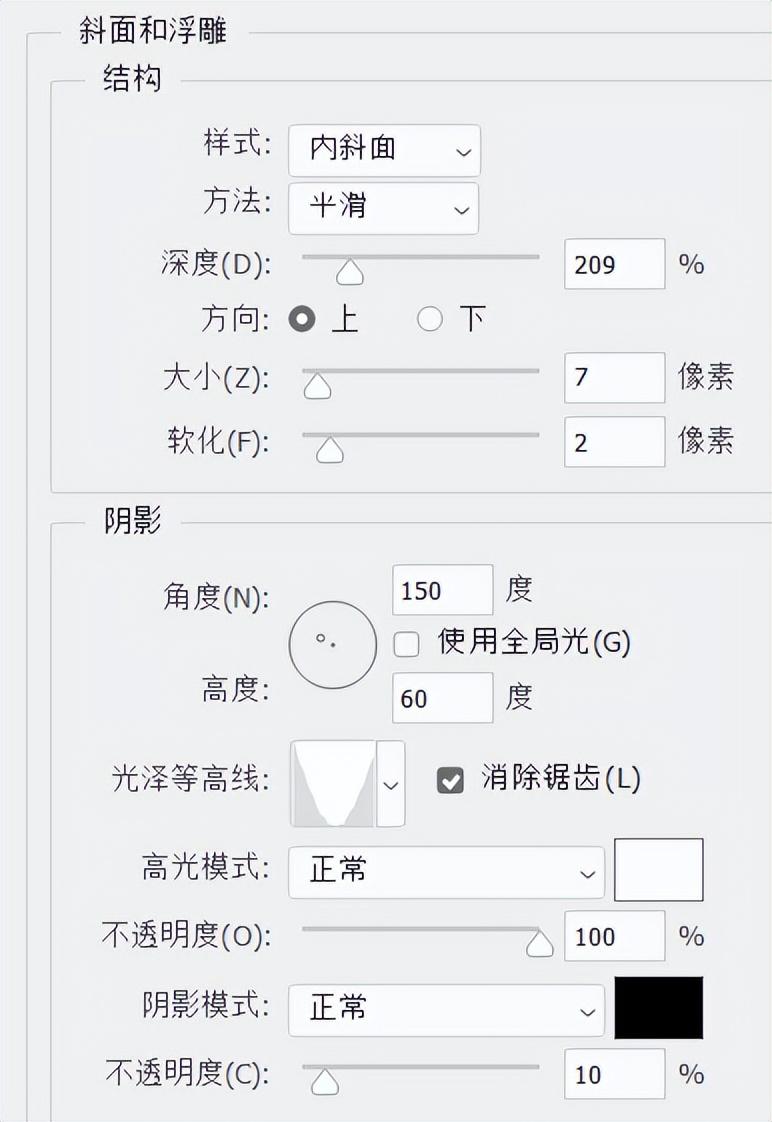Click the size field showing 7
Viewport: 772px width, 1122px height.
614,378
